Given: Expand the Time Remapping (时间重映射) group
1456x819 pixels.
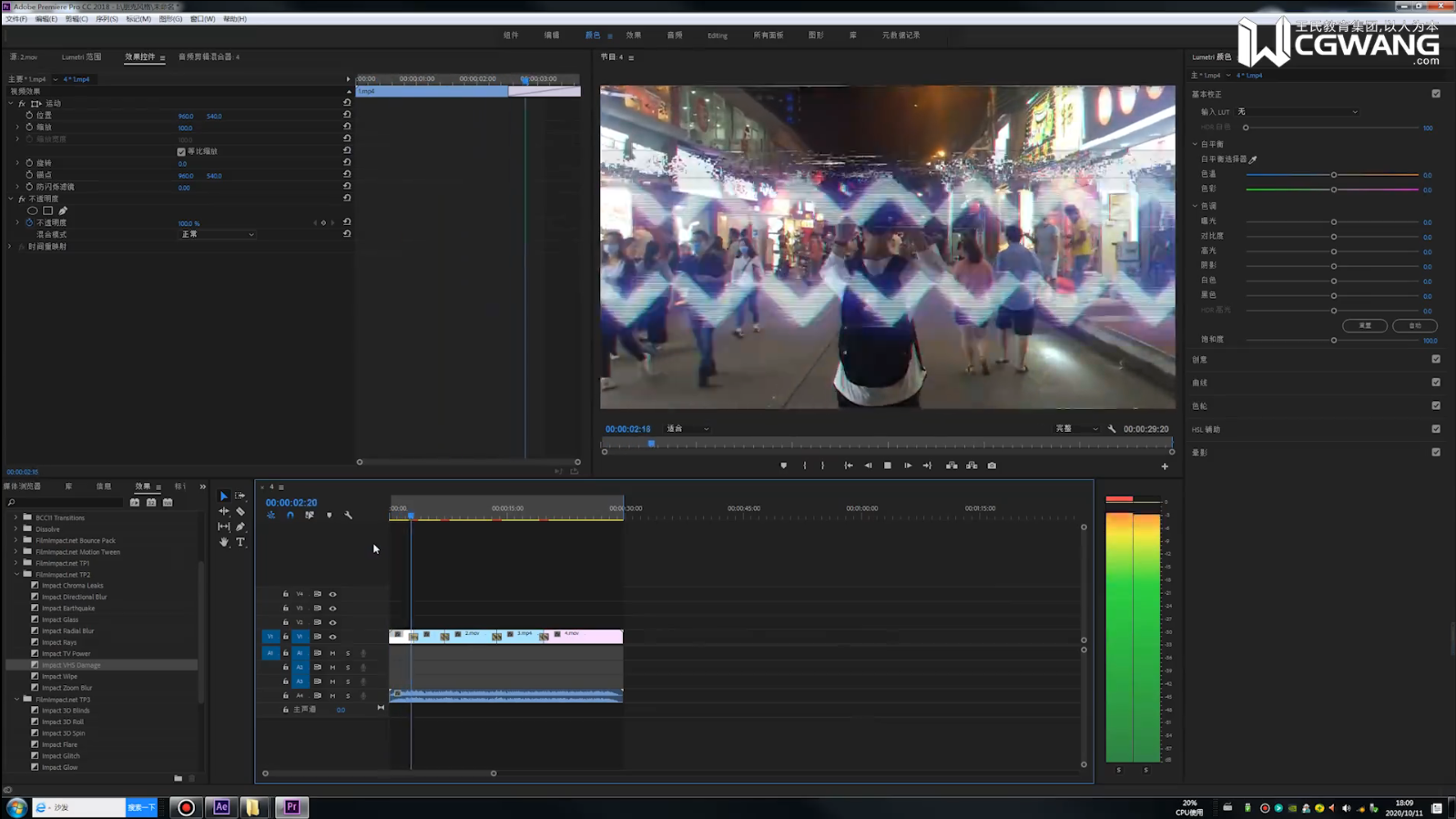Looking at the screenshot, I should click(11, 247).
